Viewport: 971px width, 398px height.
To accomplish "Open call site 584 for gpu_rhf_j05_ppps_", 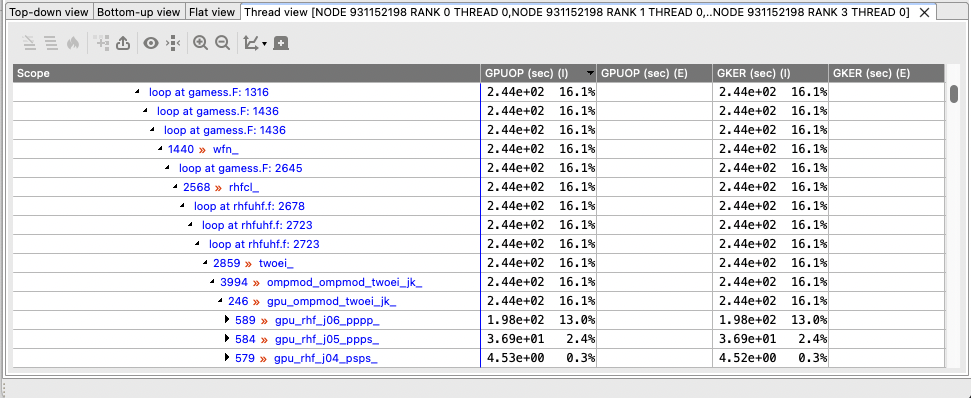I will (x=245, y=339).
